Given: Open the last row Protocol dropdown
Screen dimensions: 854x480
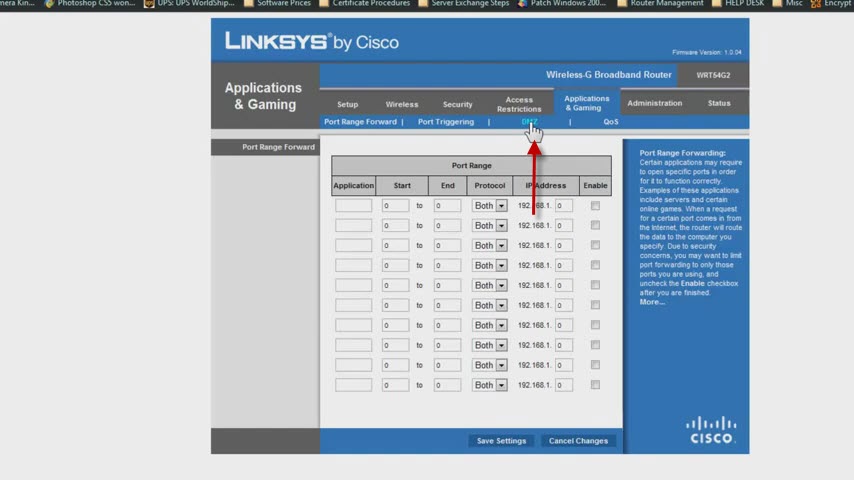Looking at the screenshot, I should [x=489, y=385].
